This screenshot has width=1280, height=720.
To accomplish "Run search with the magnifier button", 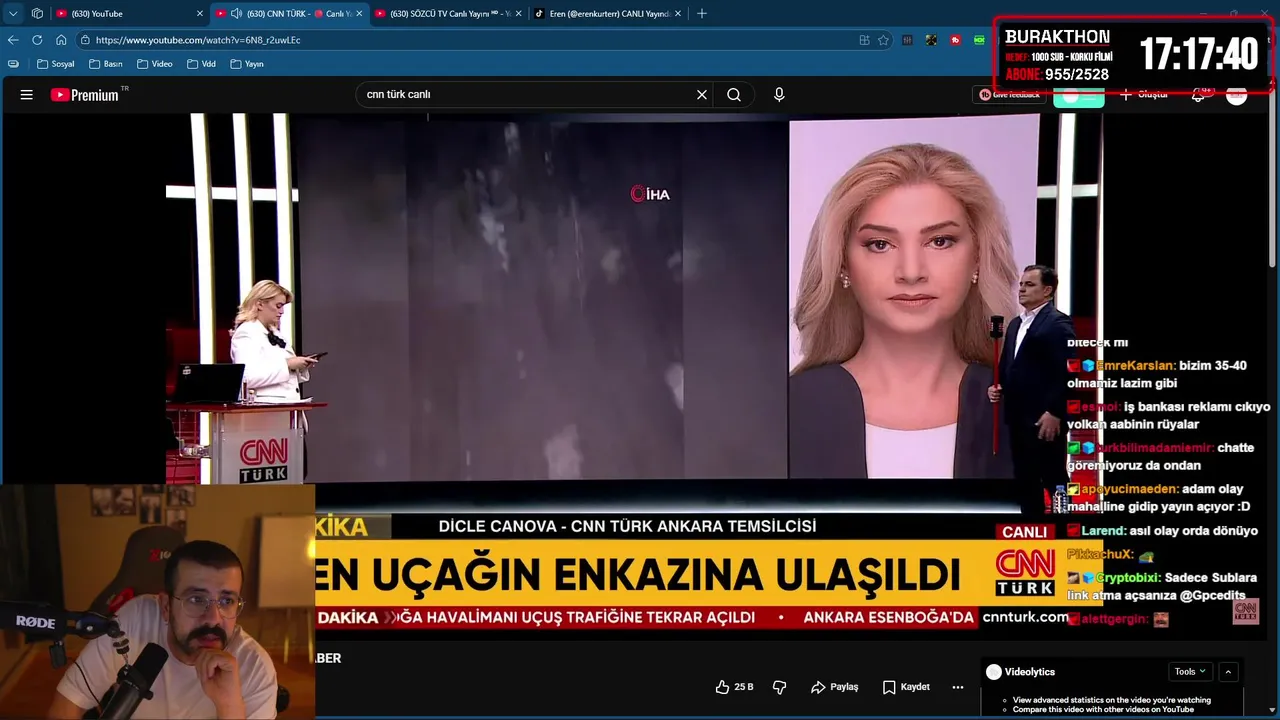I will 734,95.
